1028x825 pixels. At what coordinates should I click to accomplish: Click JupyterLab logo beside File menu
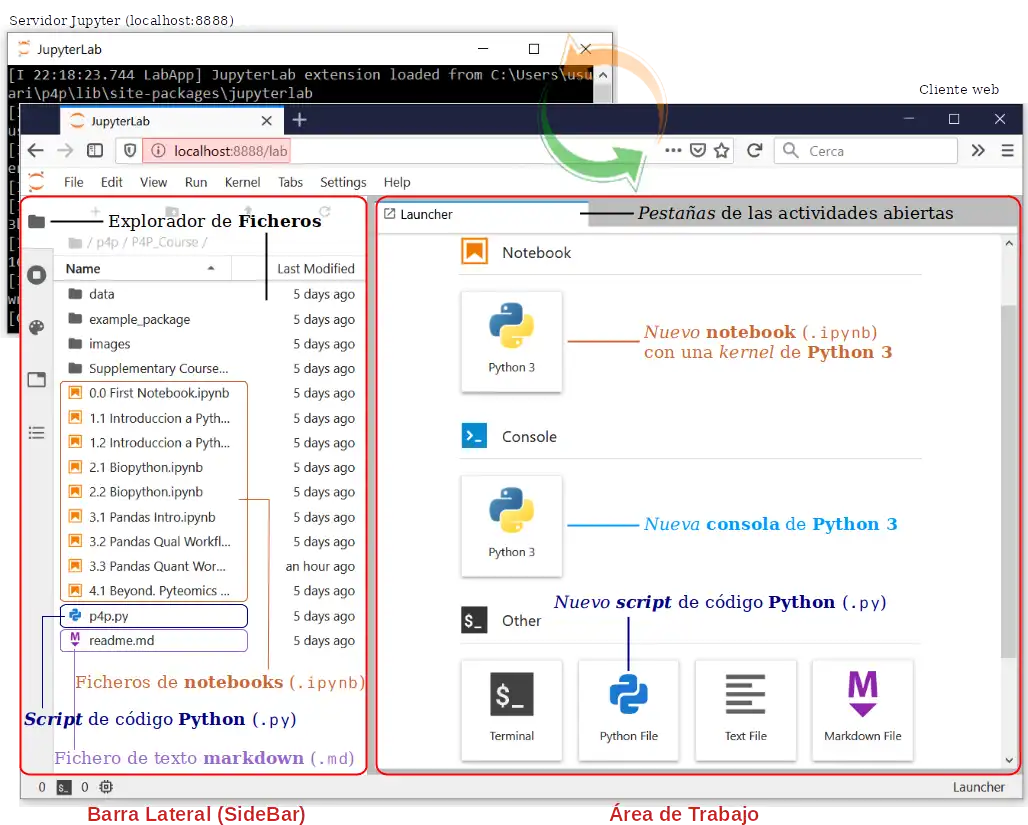[x=37, y=182]
